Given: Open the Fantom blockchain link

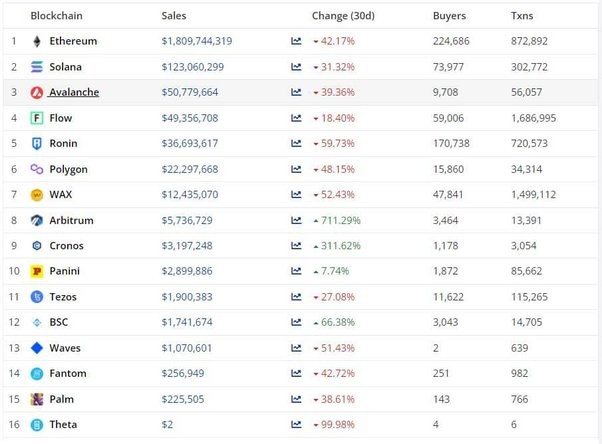Looking at the screenshot, I should 68,373.
